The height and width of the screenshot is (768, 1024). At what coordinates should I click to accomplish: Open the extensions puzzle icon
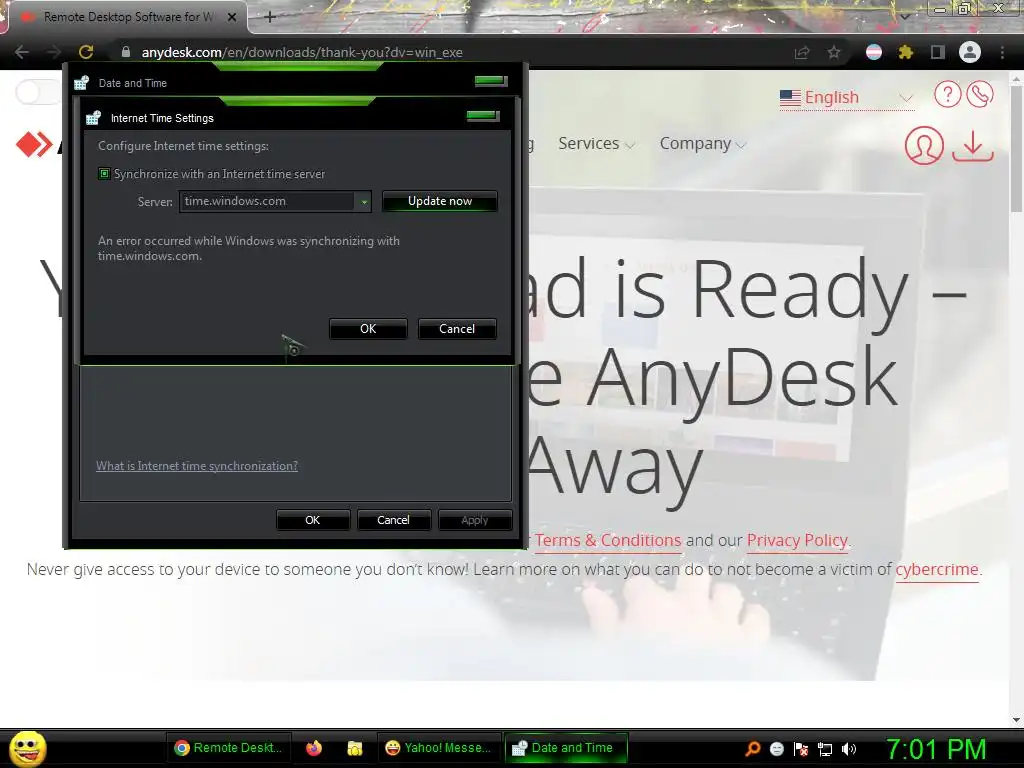(905, 52)
